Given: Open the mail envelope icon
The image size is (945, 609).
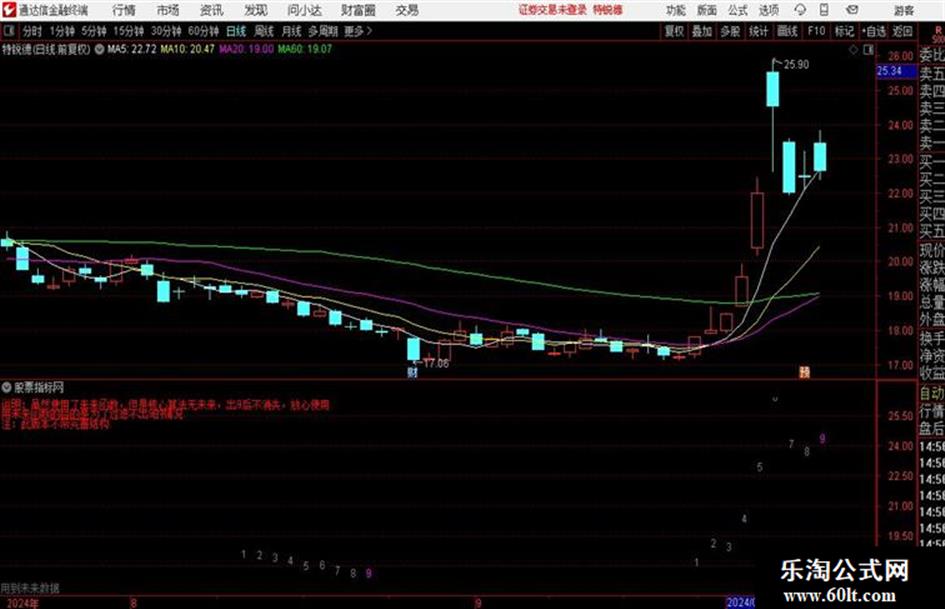Looking at the screenshot, I should 852,10.
